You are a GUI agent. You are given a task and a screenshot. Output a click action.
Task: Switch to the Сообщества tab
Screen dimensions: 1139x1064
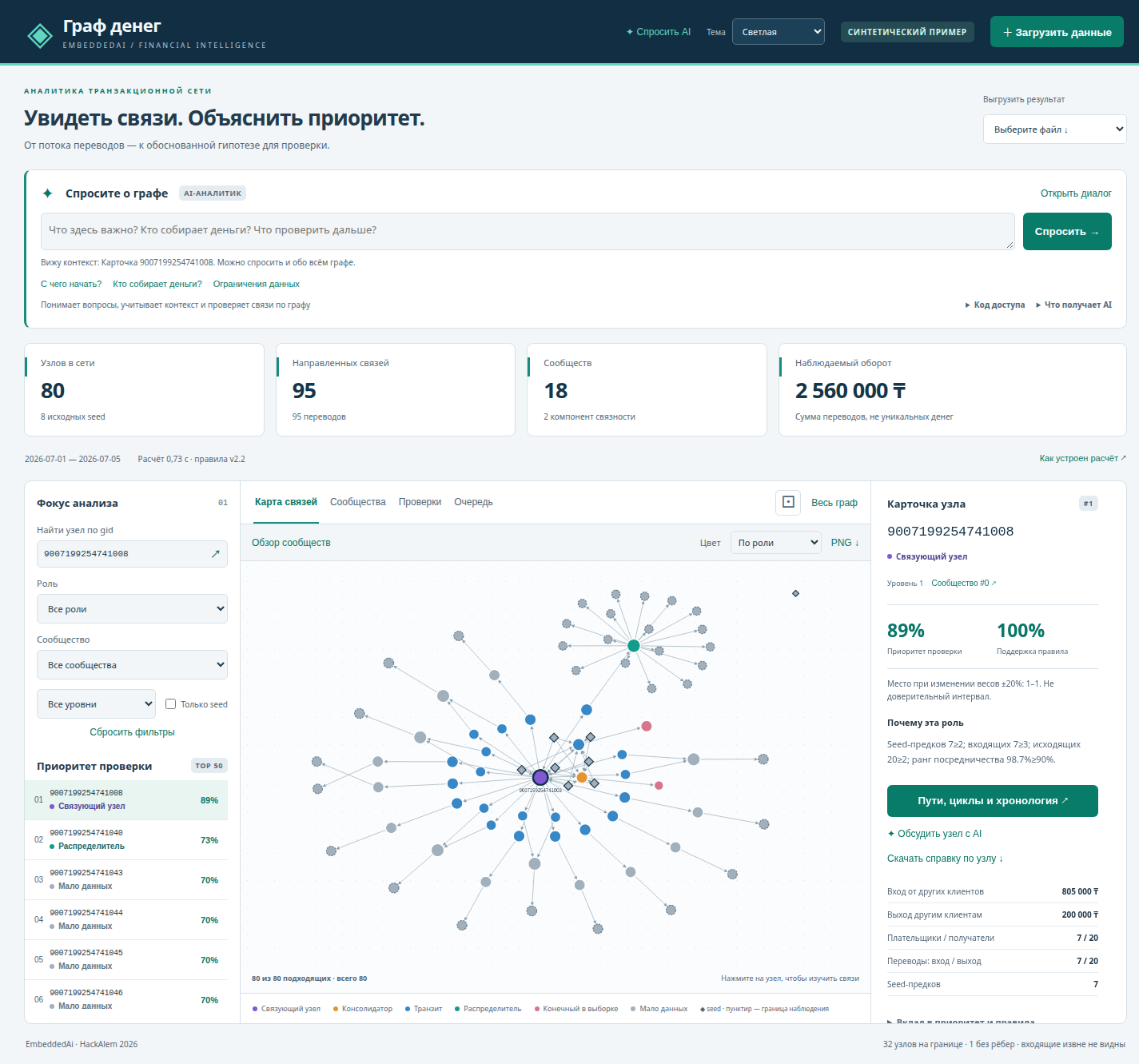point(358,502)
